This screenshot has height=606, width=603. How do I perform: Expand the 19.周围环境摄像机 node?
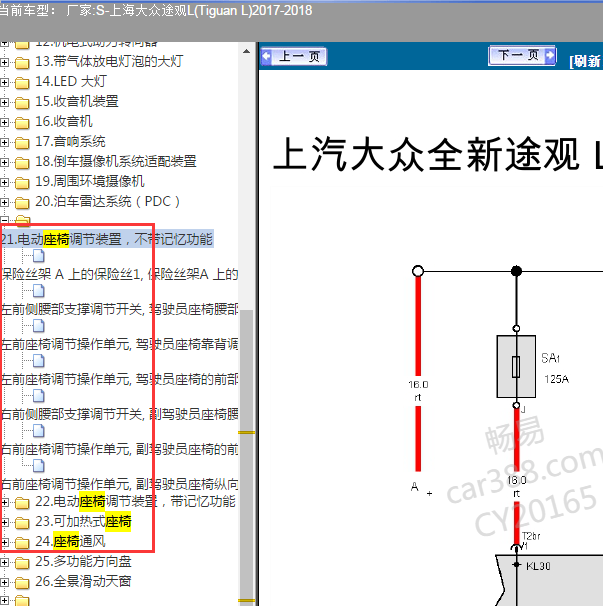pos(4,182)
